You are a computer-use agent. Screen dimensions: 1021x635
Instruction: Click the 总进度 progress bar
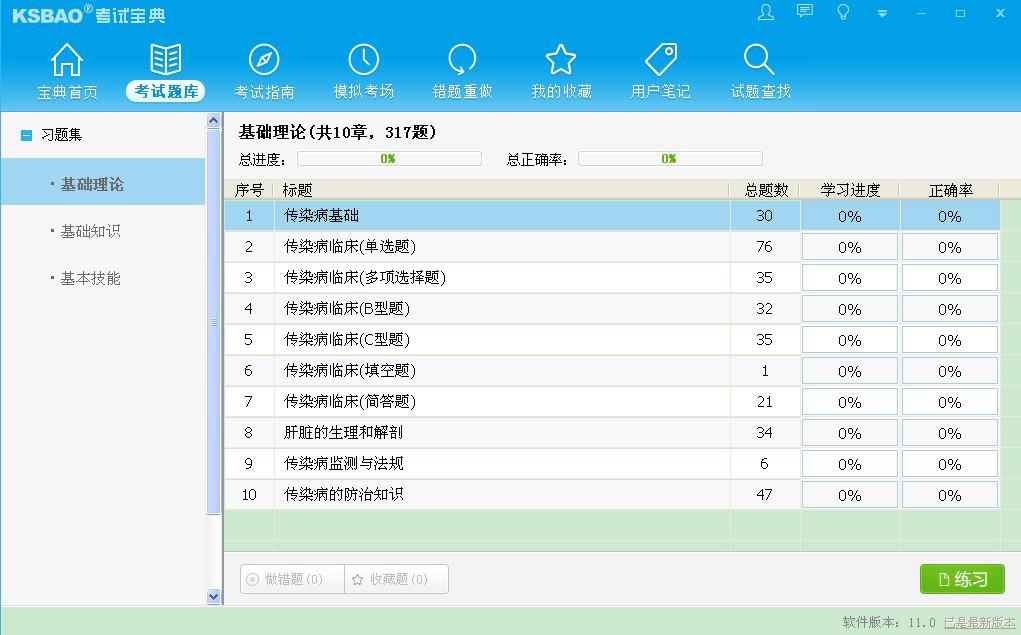(389, 159)
